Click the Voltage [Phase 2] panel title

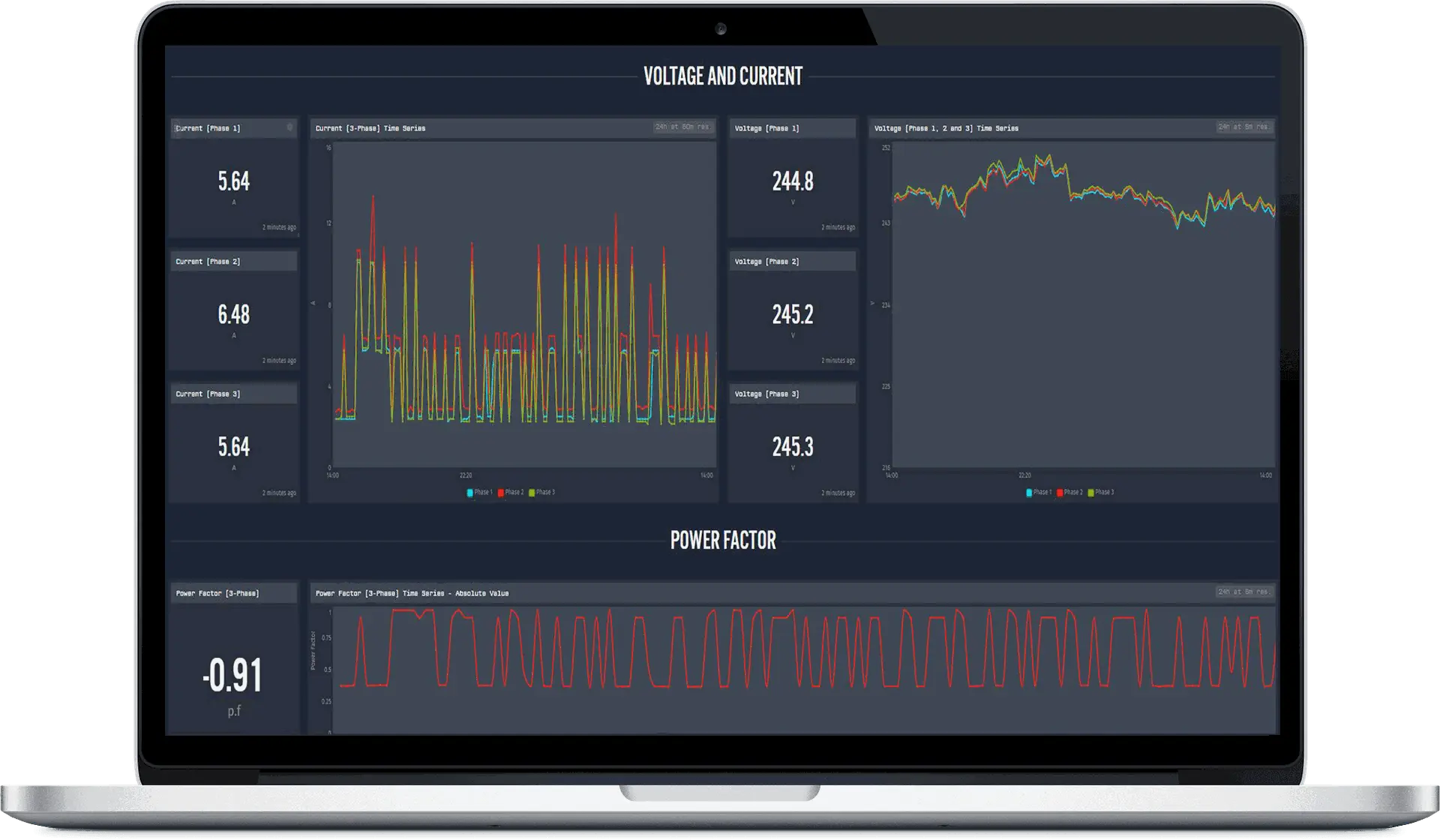pyautogui.click(x=768, y=261)
